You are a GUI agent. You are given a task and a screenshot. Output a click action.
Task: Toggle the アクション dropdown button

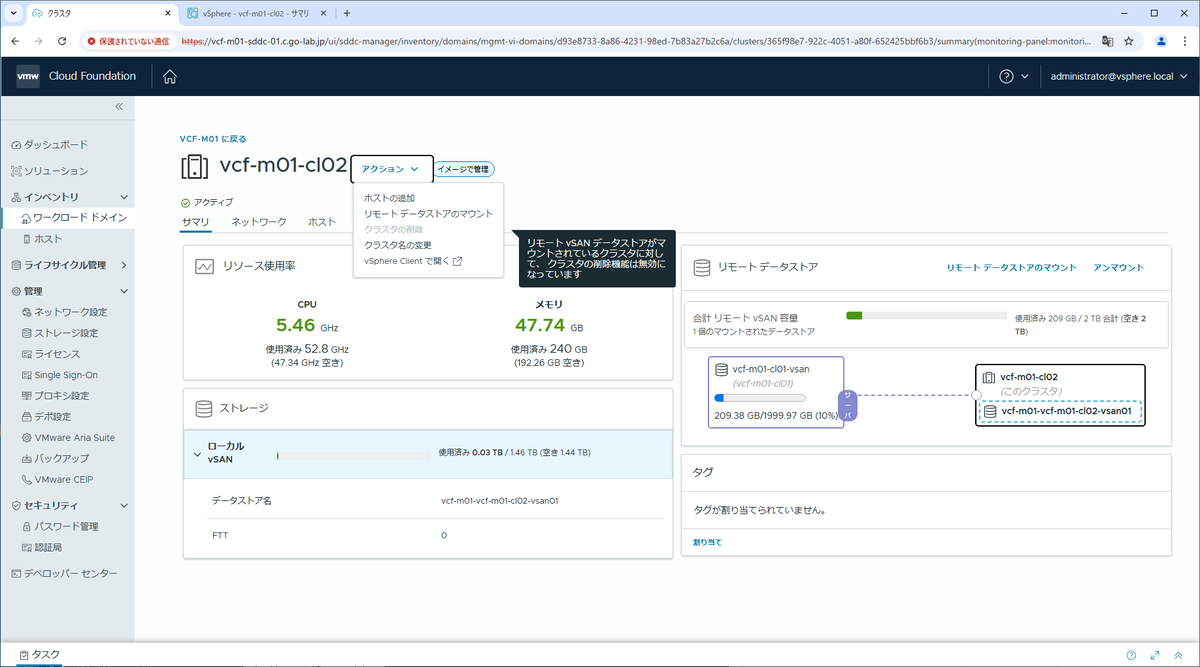pyautogui.click(x=392, y=169)
